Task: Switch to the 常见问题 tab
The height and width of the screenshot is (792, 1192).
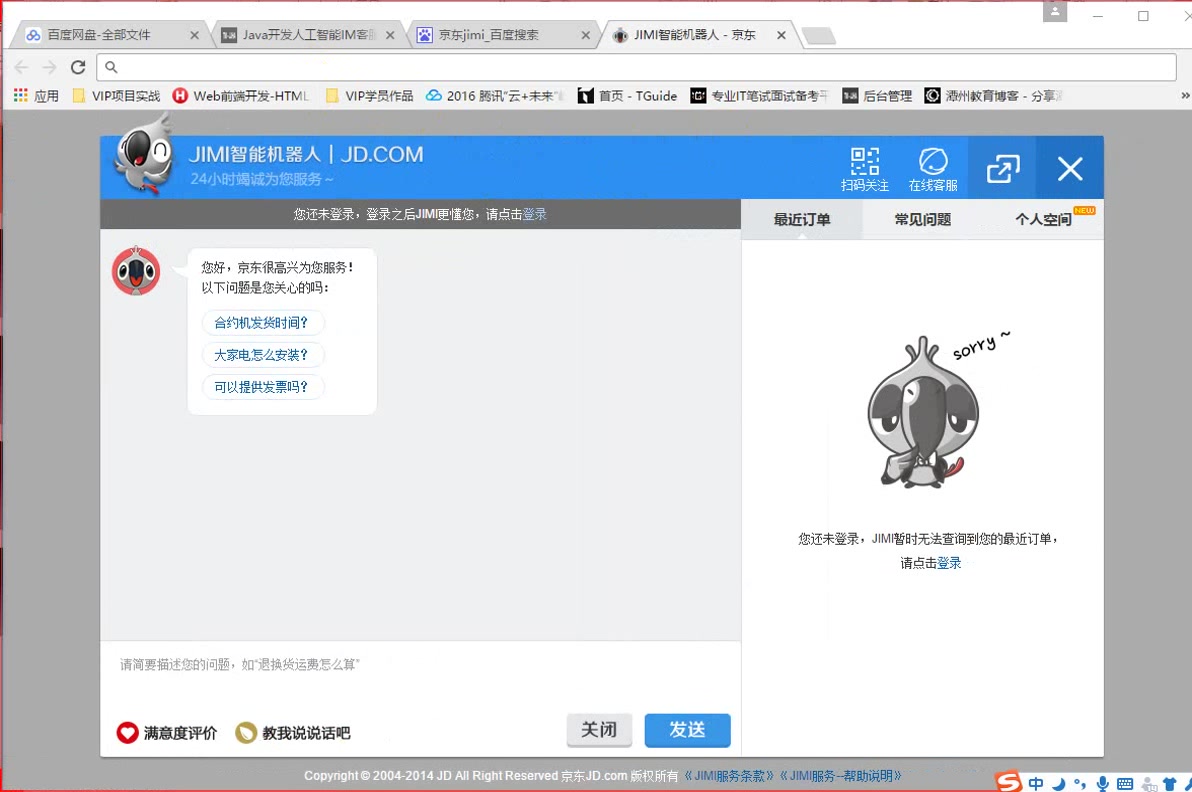Action: pos(922,220)
